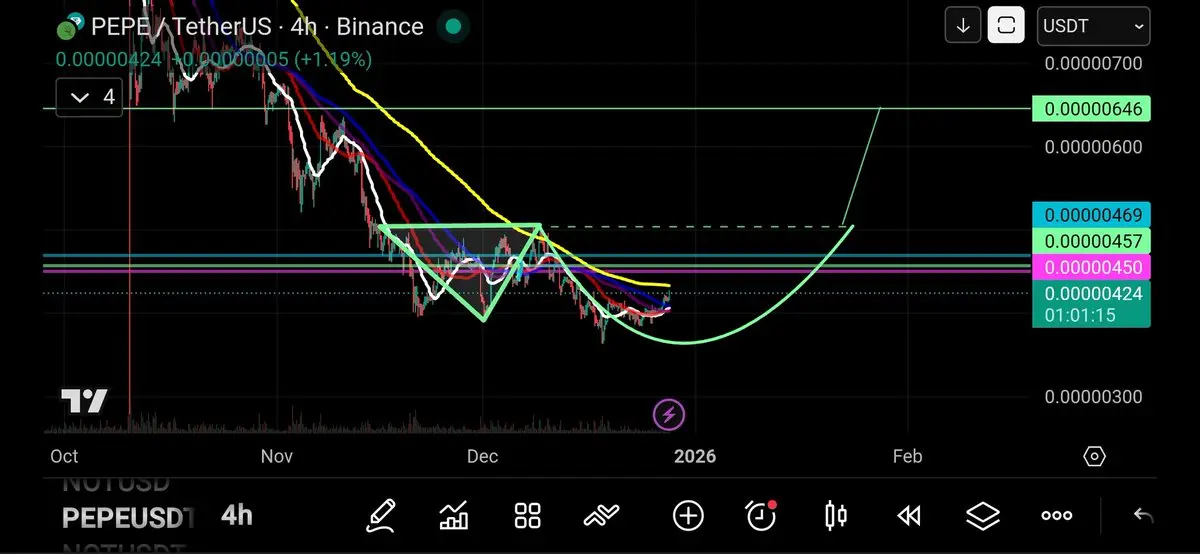
Task: Open the PEPEUSDT symbol selector
Action: pos(129,518)
